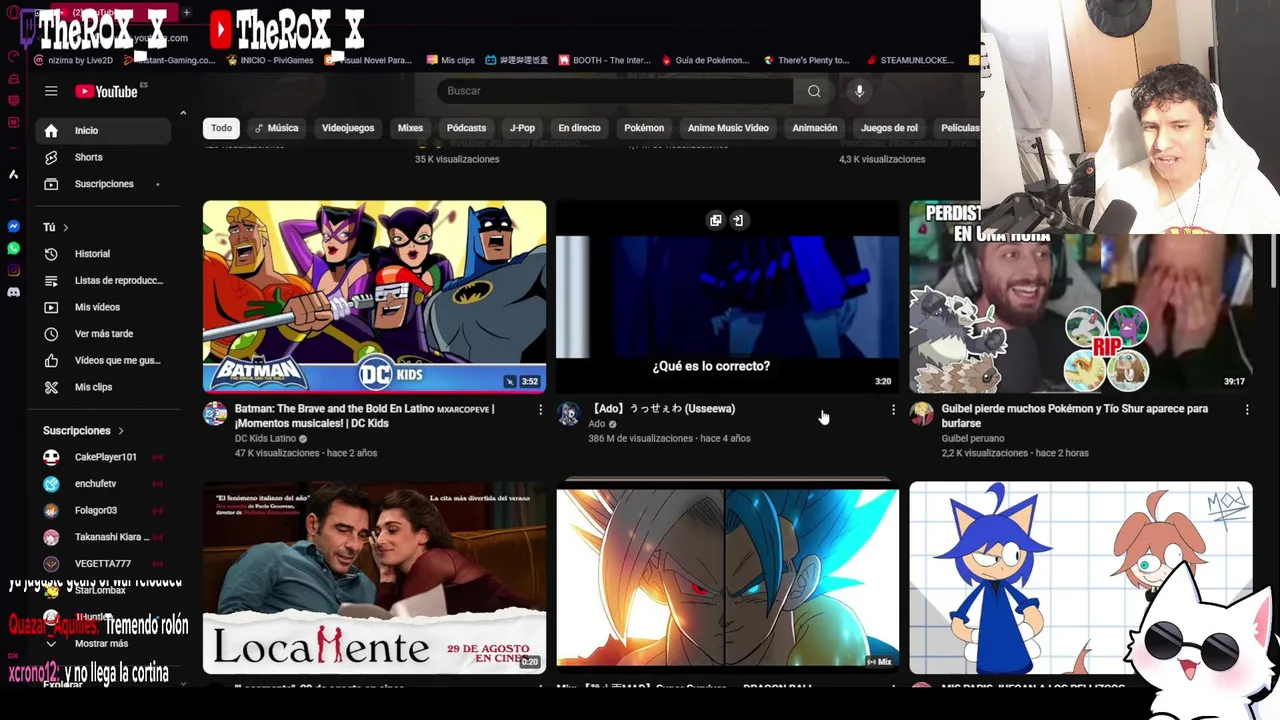This screenshot has width=1280, height=720.
Task: Open Listas de reproducción in sidebar
Action: coord(103,280)
